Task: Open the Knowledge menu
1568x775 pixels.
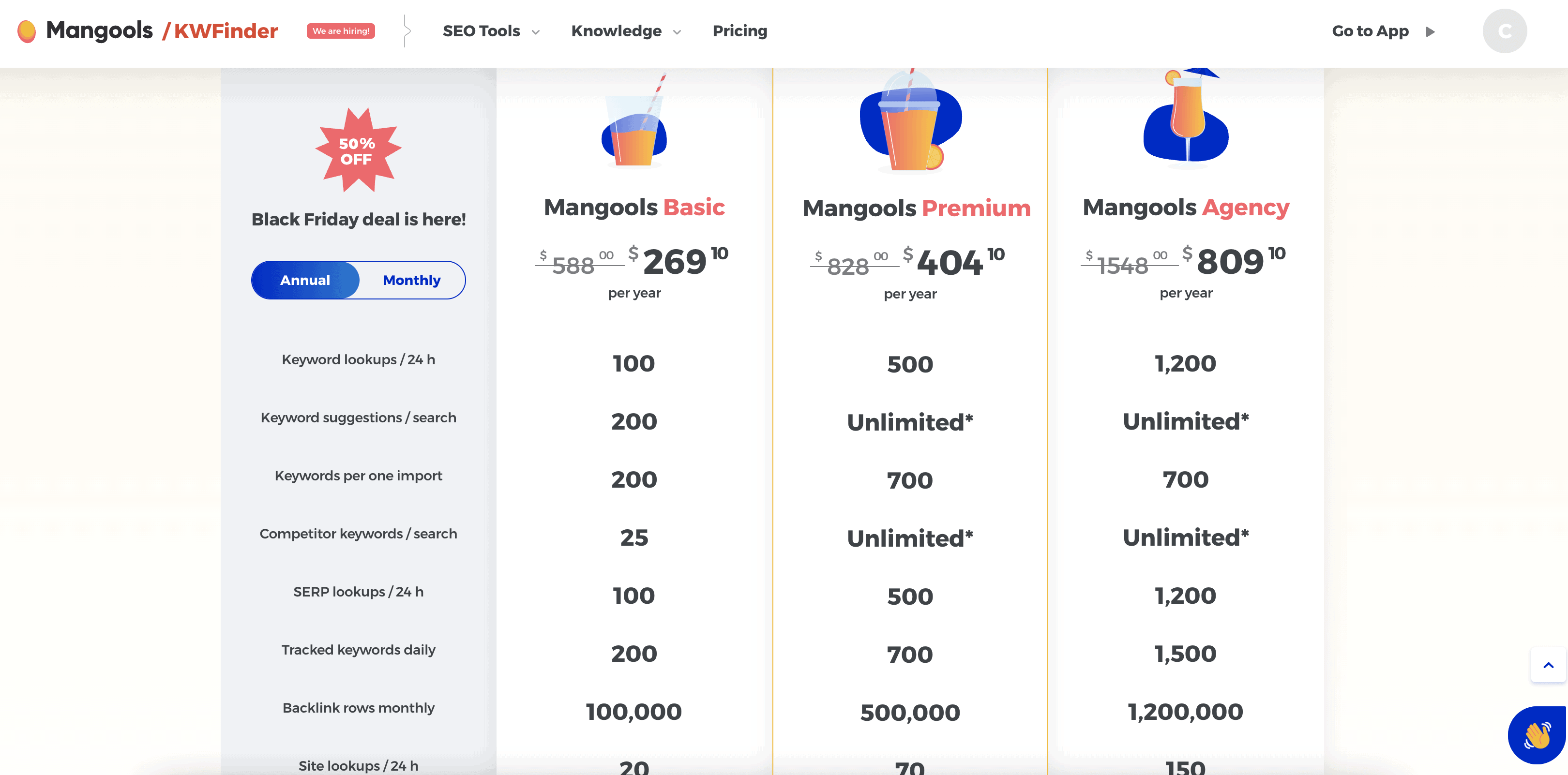Action: (x=616, y=31)
